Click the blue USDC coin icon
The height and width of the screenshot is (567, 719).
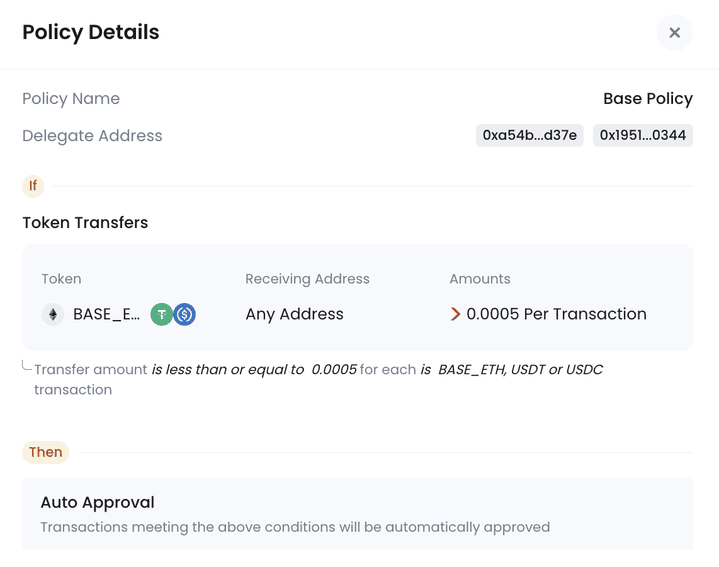pos(184,314)
